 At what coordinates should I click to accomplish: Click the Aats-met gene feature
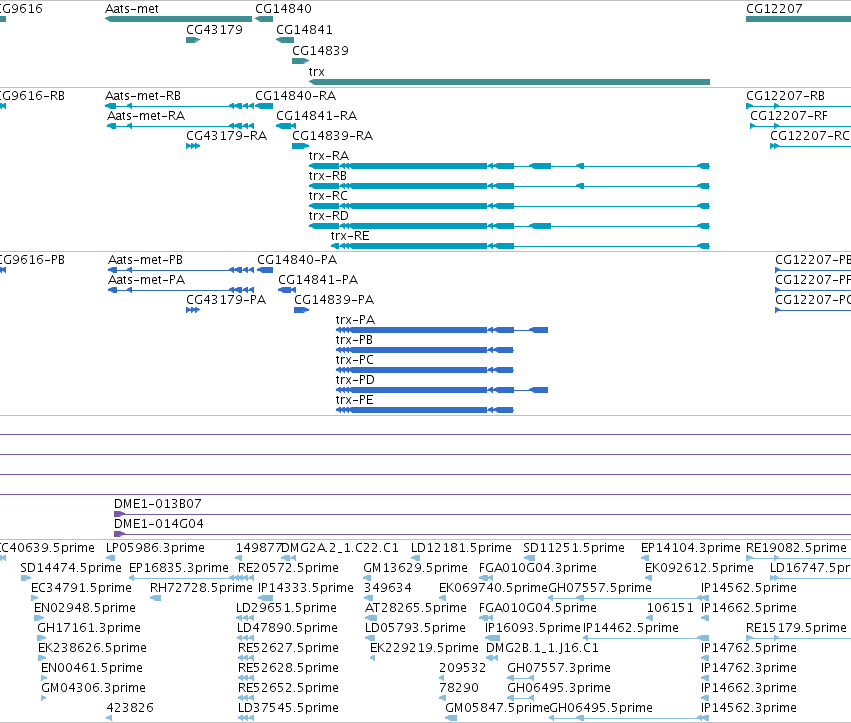[179, 19]
